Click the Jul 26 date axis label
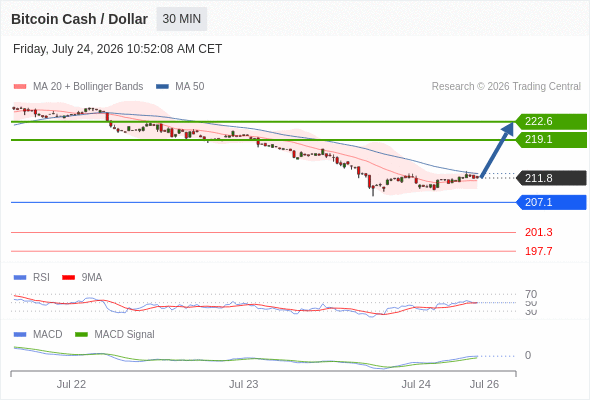 [484, 384]
